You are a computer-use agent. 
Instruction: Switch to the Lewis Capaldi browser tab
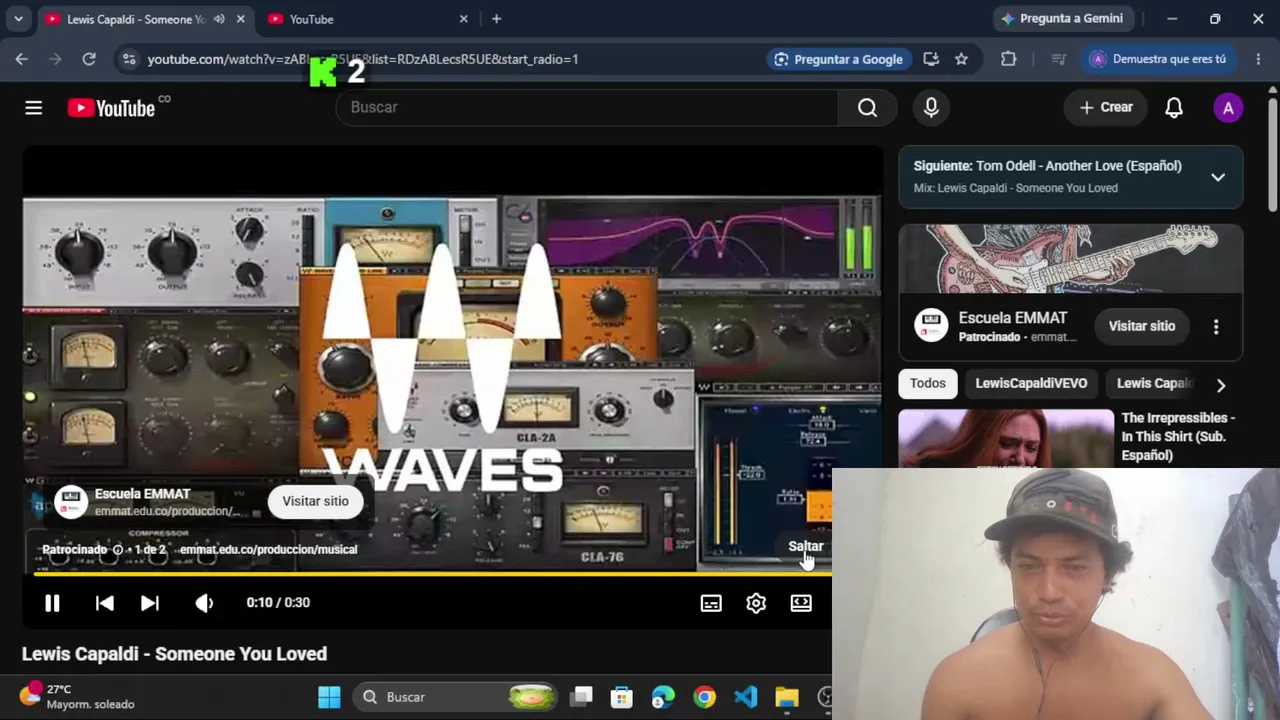pyautogui.click(x=135, y=19)
